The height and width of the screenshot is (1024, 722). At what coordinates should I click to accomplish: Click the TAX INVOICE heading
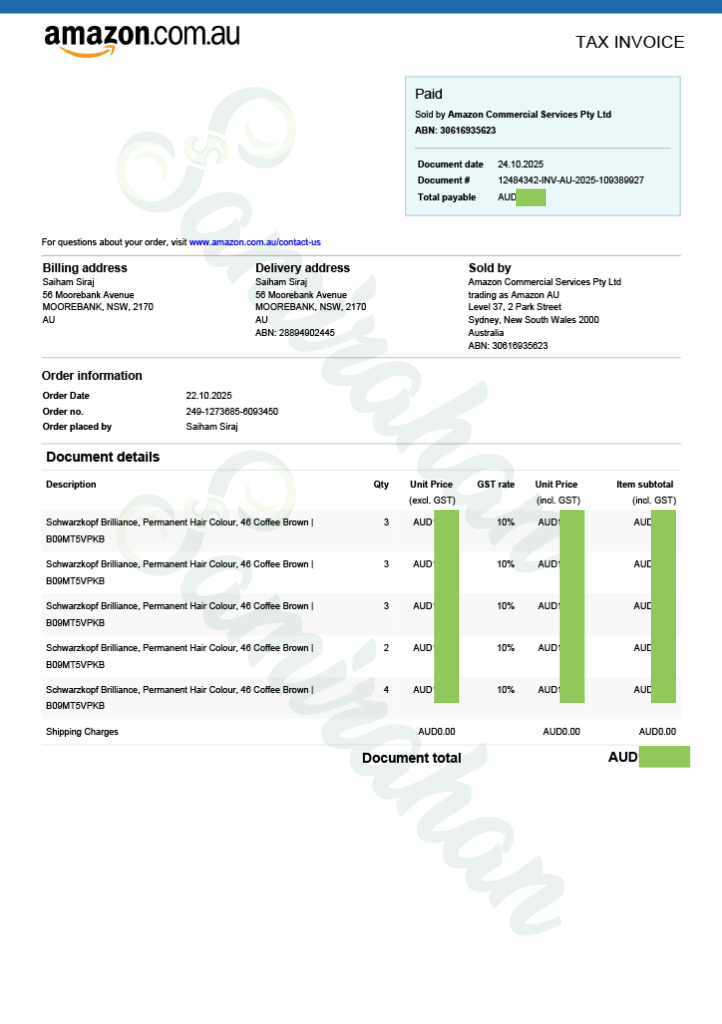pos(629,42)
